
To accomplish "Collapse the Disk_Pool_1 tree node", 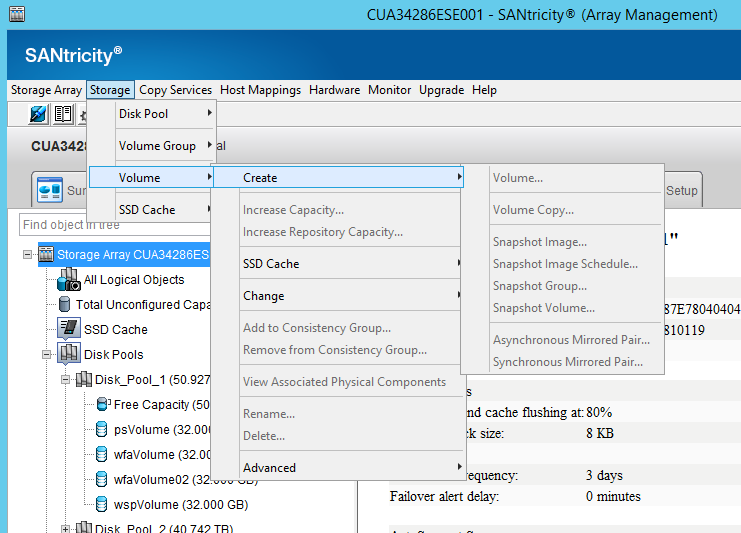I will click(66, 380).
